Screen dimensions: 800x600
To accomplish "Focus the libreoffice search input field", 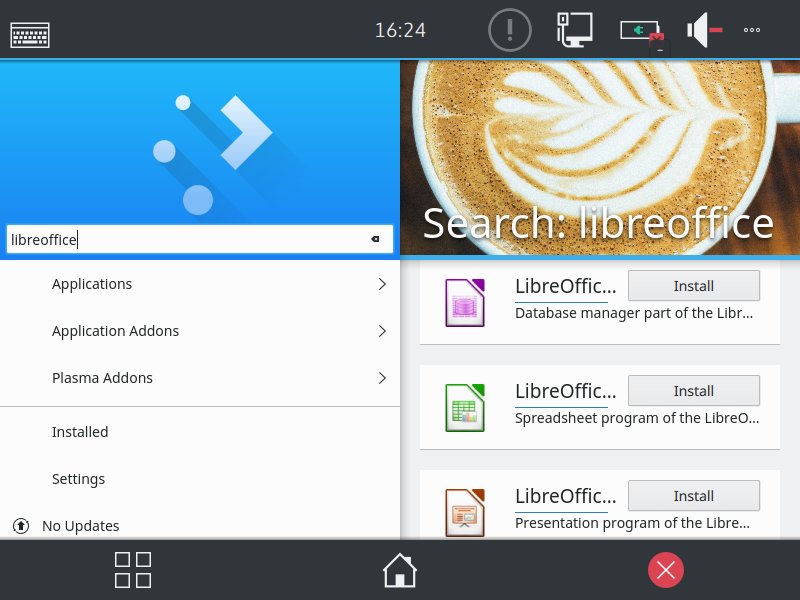I will pyautogui.click(x=200, y=239).
